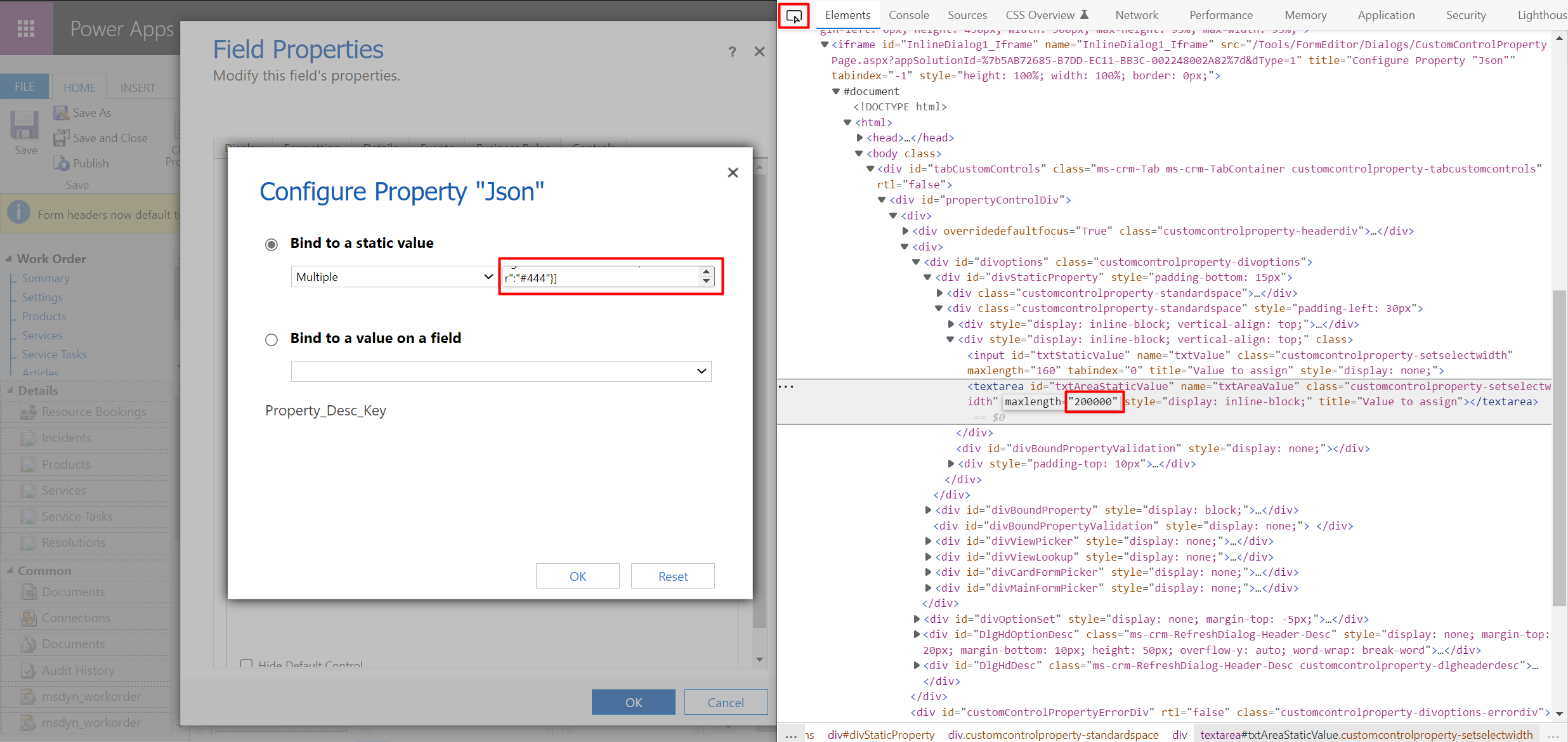Expand the head element node

coord(859,138)
